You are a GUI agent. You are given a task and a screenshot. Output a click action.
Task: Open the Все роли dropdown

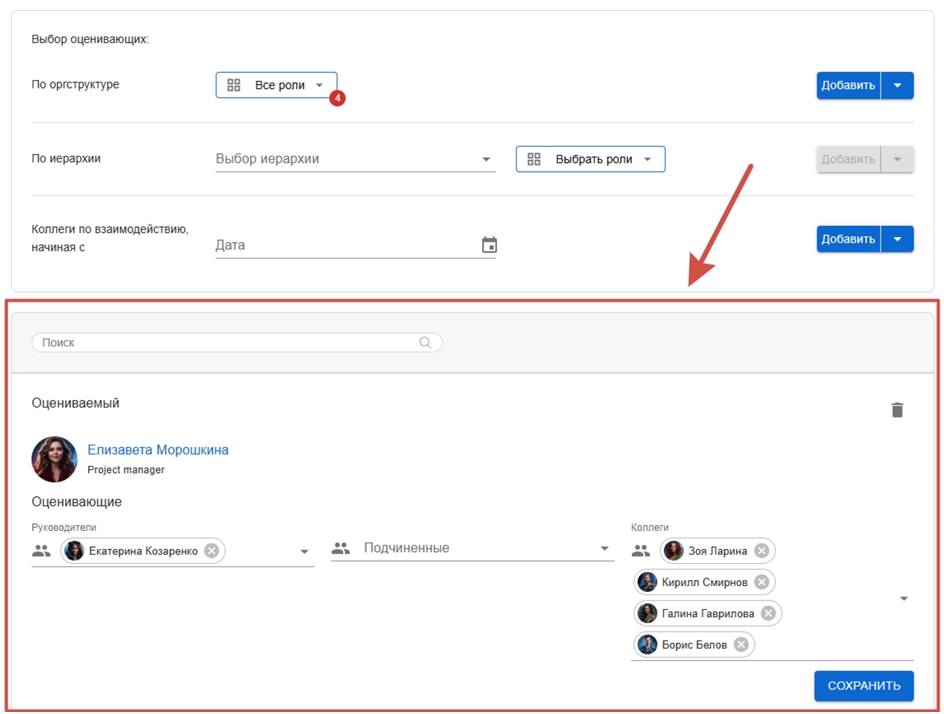click(x=276, y=85)
